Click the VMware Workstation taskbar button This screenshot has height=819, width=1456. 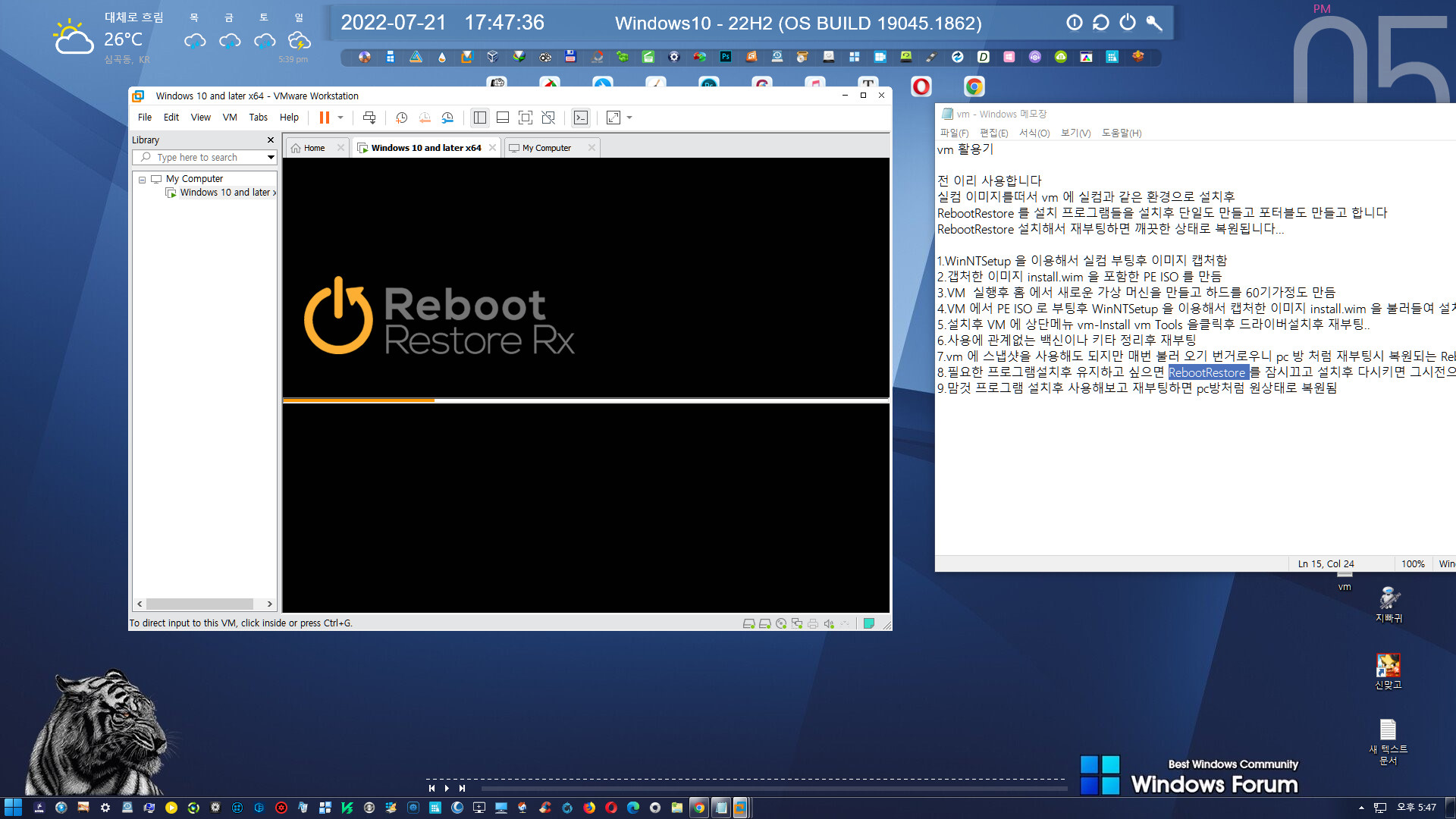740,808
